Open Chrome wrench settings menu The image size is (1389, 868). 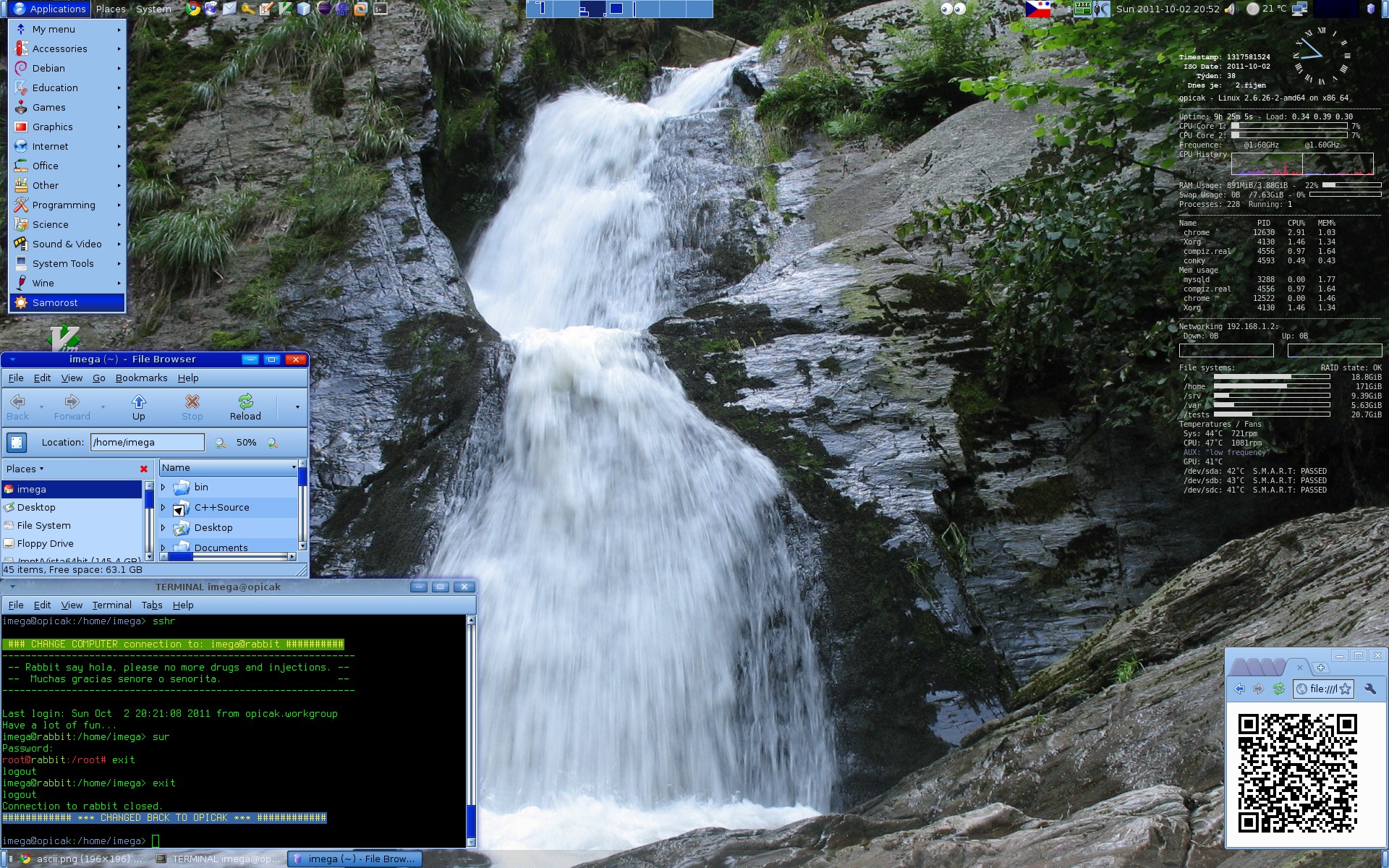[x=1369, y=689]
